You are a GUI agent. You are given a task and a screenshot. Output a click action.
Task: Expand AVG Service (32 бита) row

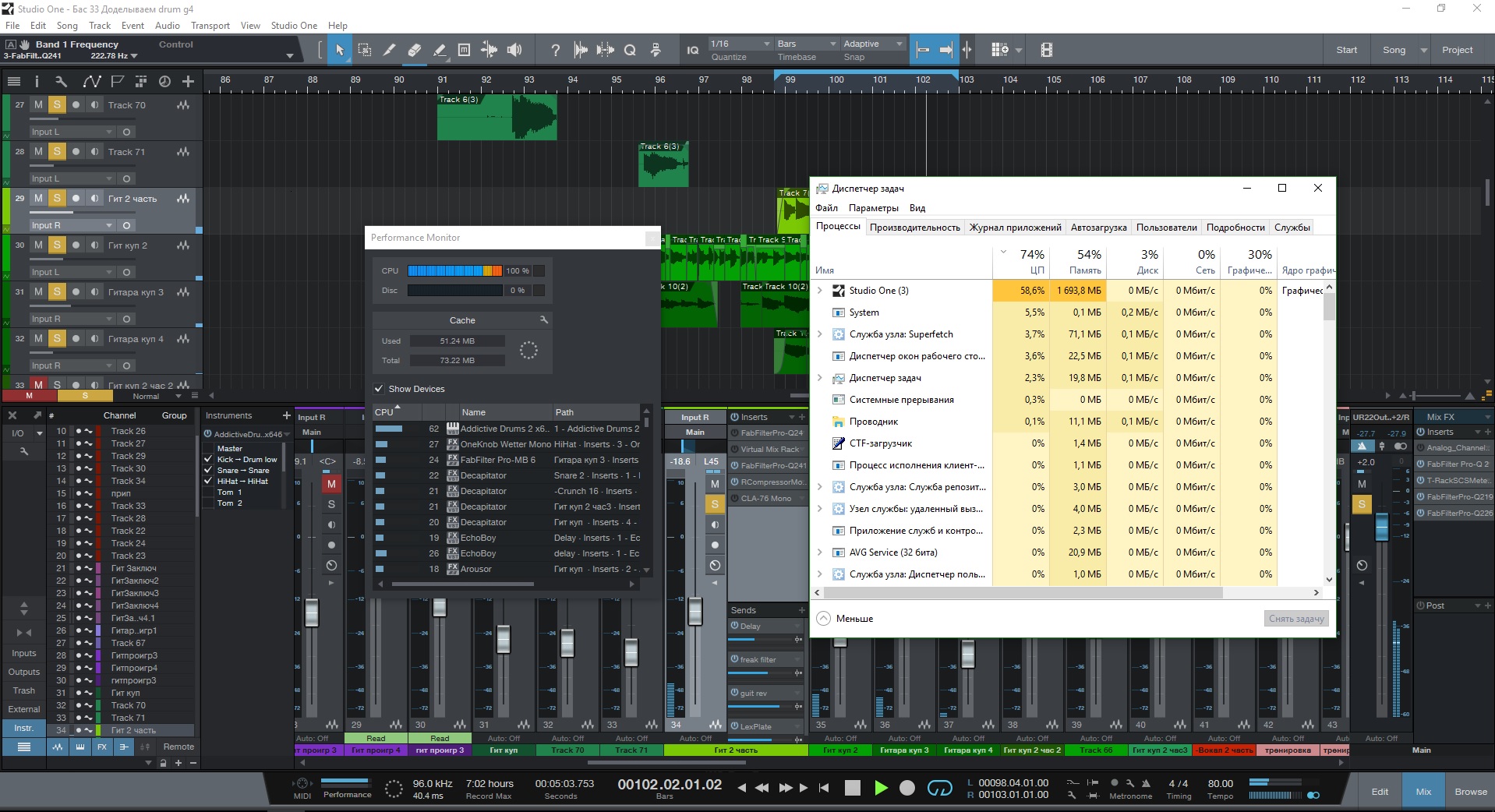[x=820, y=553]
